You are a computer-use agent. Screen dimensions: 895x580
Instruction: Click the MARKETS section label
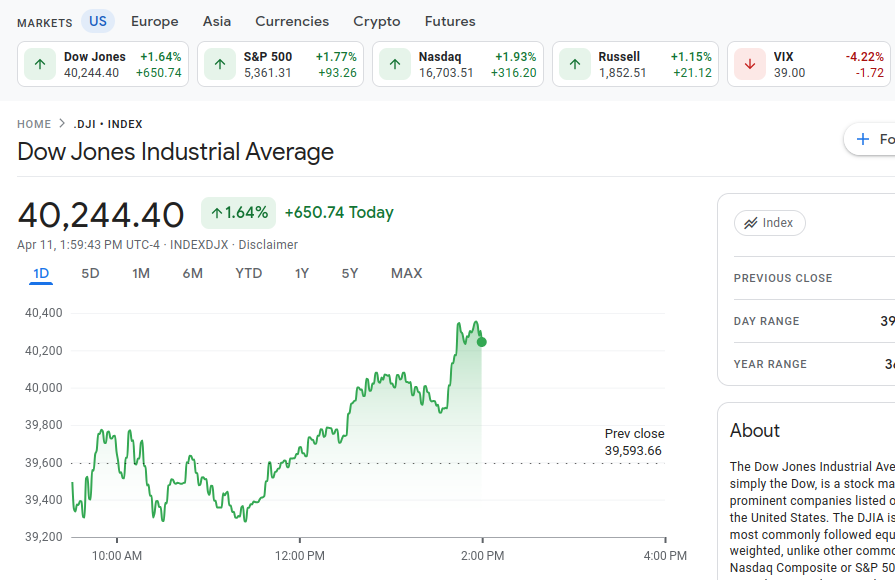pos(45,23)
